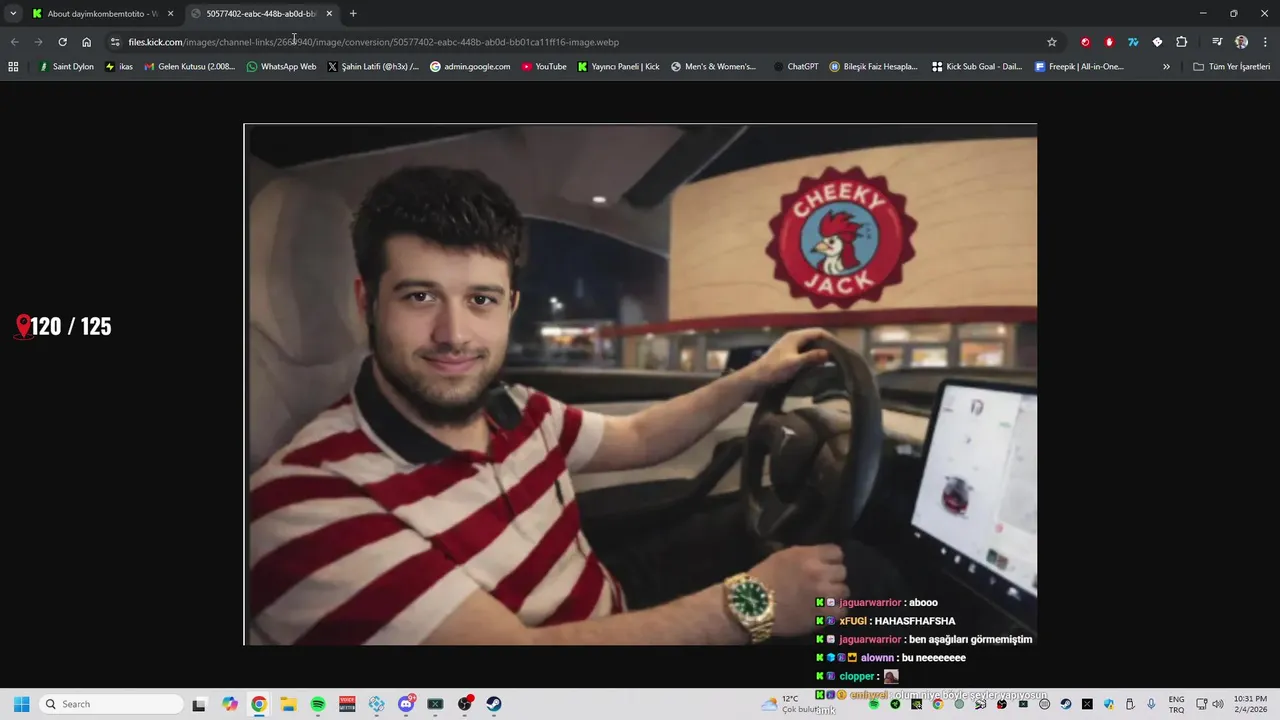Open Spotify from the taskbar
Screen dimensions: 1280x720
[x=318, y=704]
